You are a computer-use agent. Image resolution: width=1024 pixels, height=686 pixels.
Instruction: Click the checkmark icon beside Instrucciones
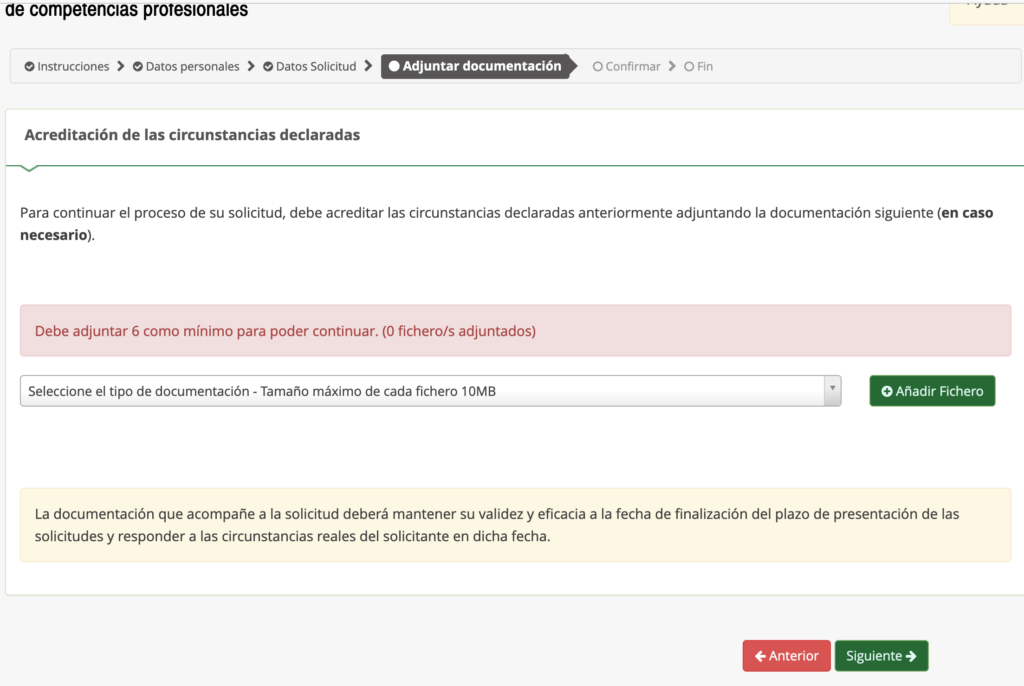pos(30,67)
